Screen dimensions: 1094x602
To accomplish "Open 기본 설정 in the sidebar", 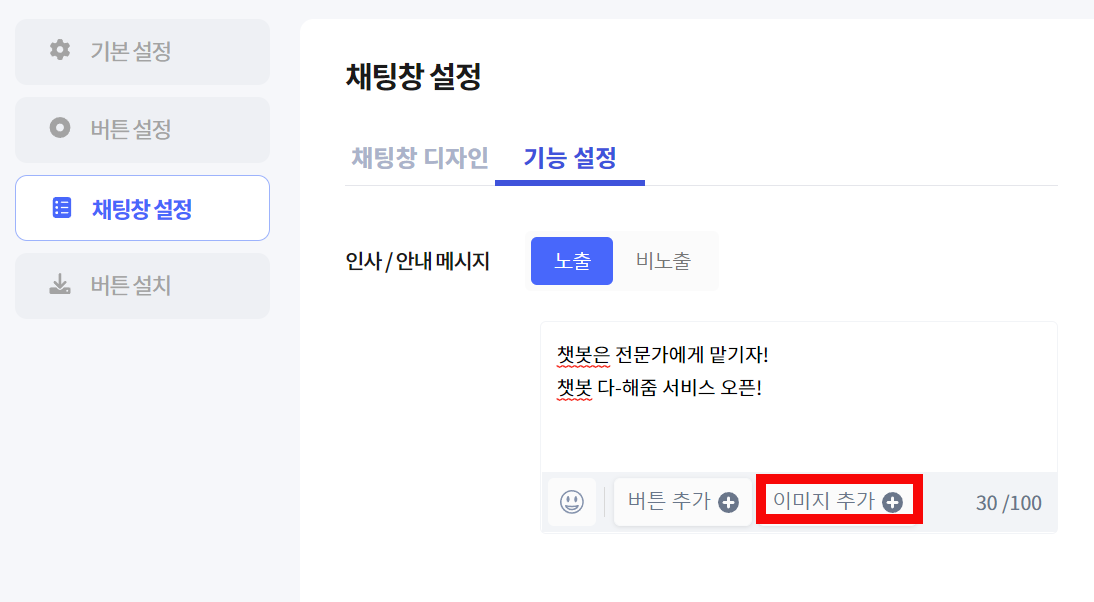I will click(142, 52).
